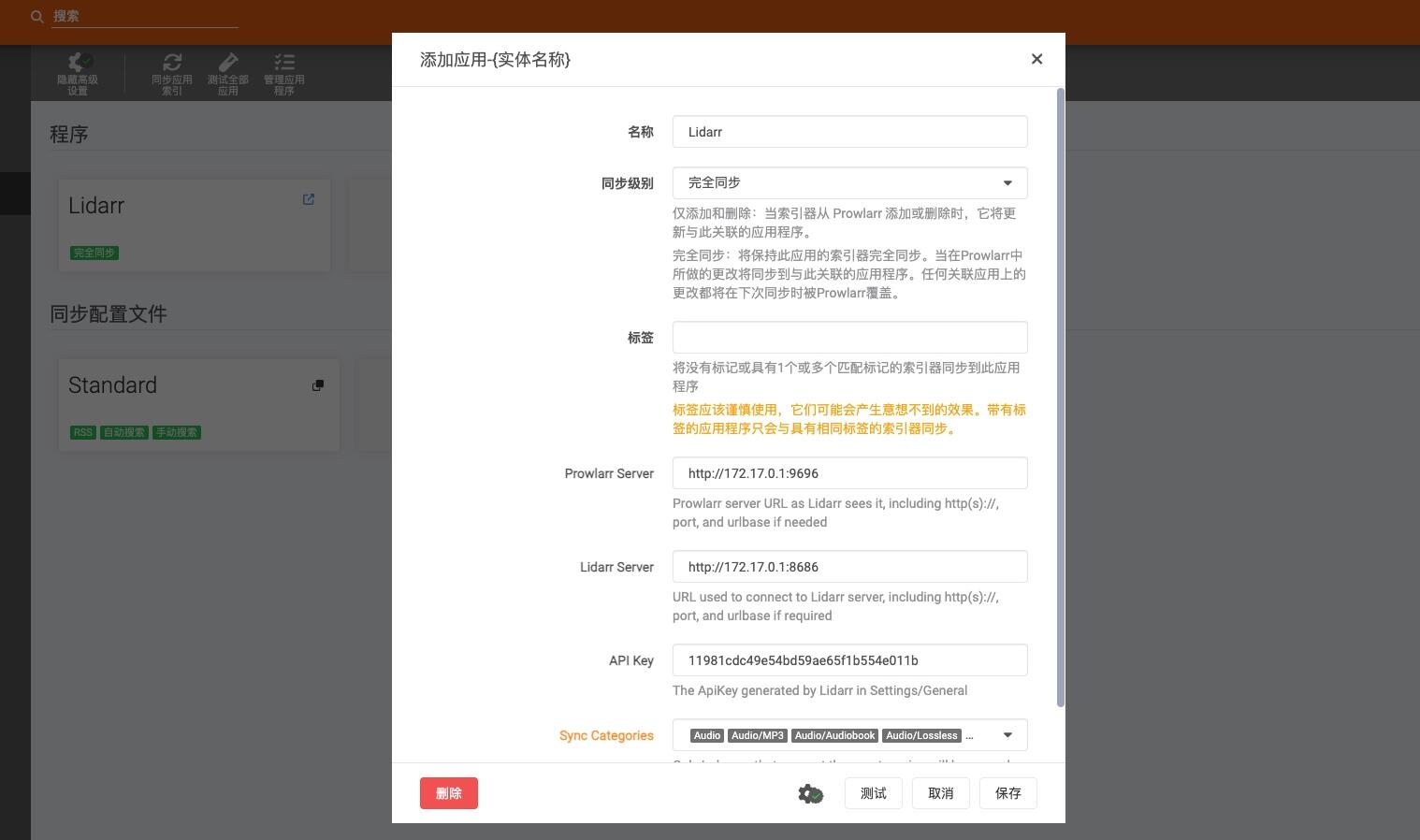
Task: Cancel editing with 取消
Action: pos(940,792)
